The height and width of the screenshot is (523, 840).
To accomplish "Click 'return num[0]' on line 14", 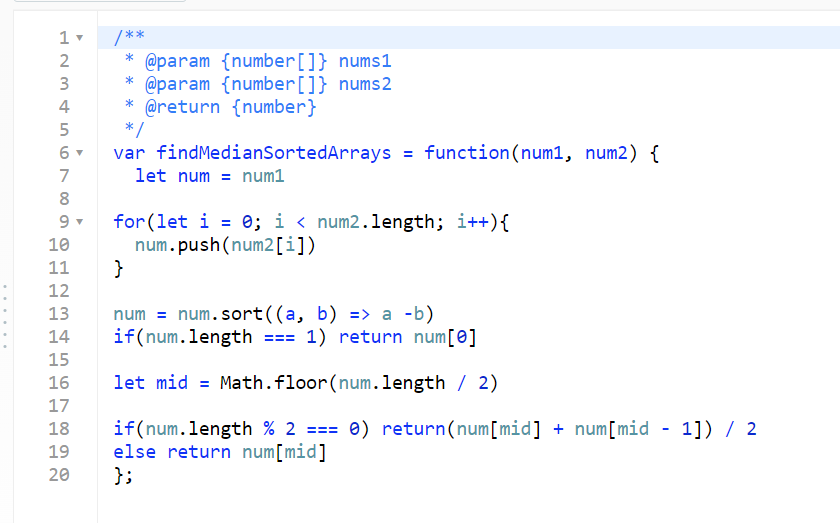I will (408, 337).
